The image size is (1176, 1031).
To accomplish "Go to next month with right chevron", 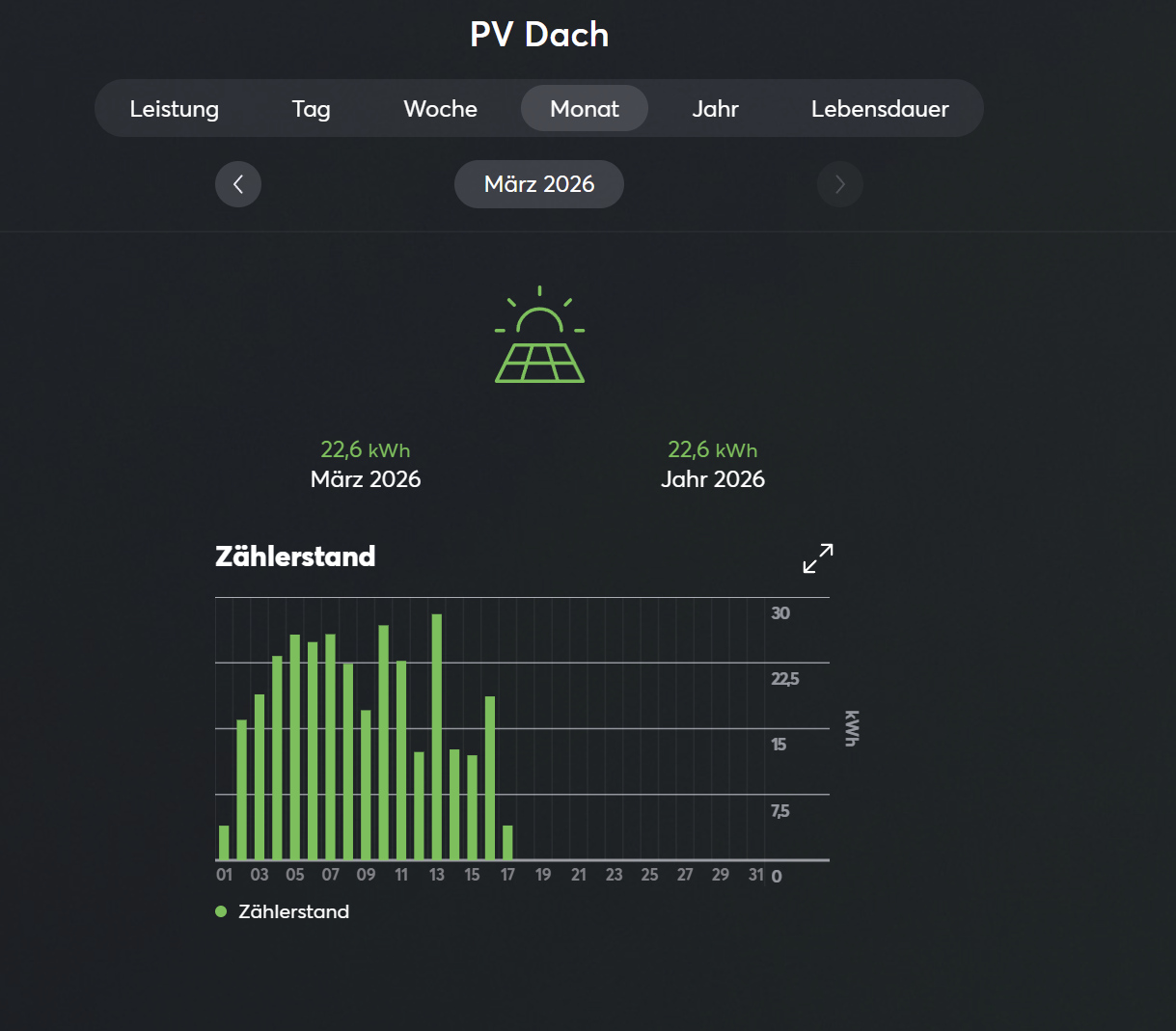I will [839, 184].
